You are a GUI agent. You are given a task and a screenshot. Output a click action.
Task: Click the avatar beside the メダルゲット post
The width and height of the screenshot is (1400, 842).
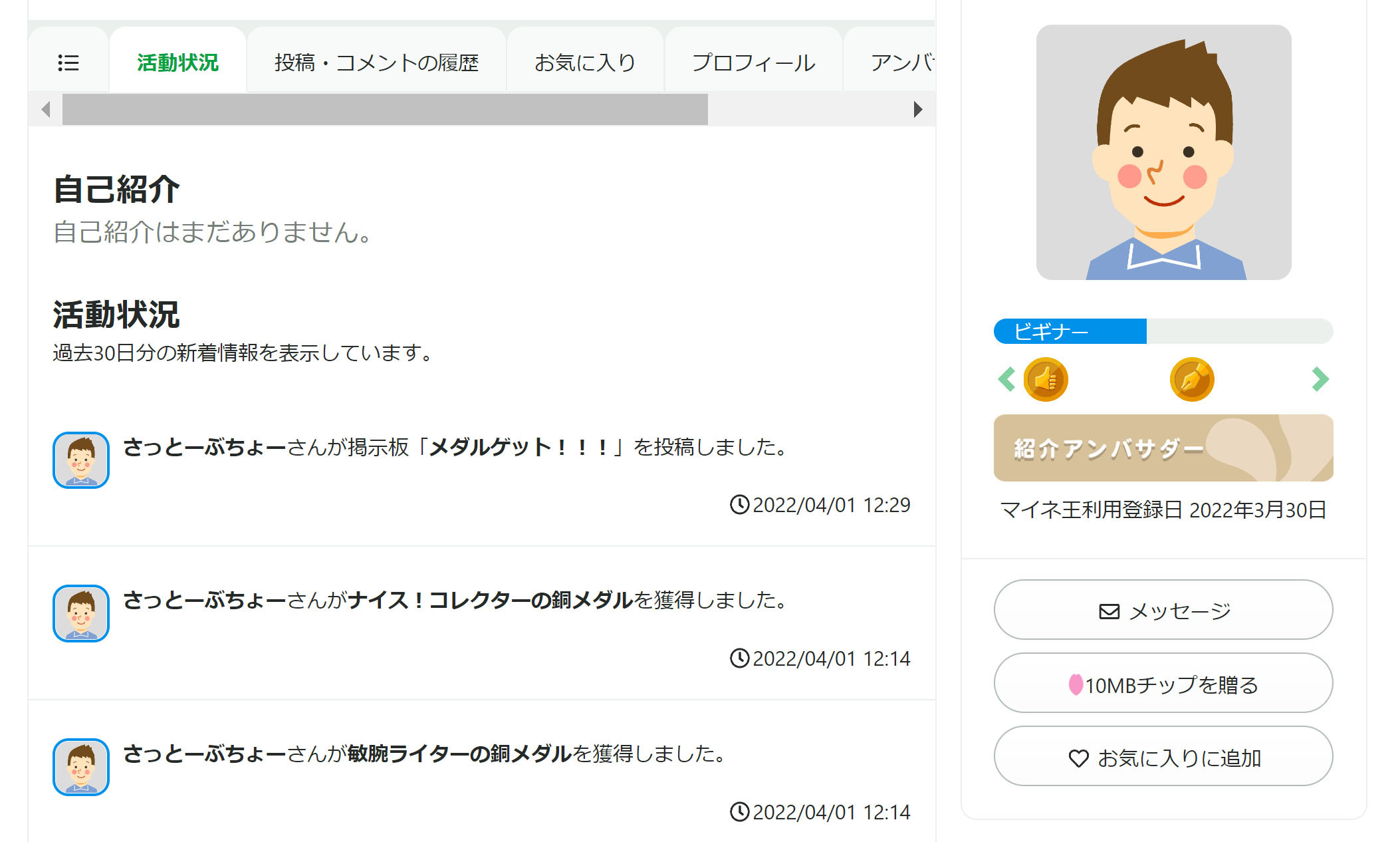tap(81, 460)
